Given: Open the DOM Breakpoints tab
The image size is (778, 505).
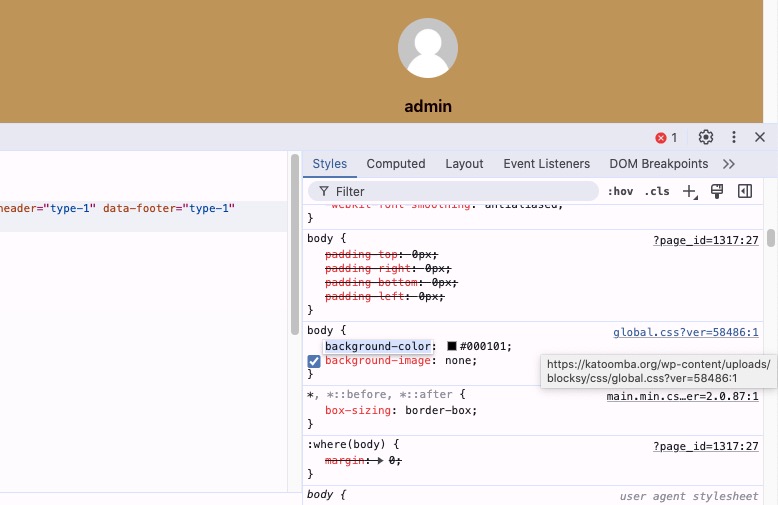Looking at the screenshot, I should coord(658,164).
